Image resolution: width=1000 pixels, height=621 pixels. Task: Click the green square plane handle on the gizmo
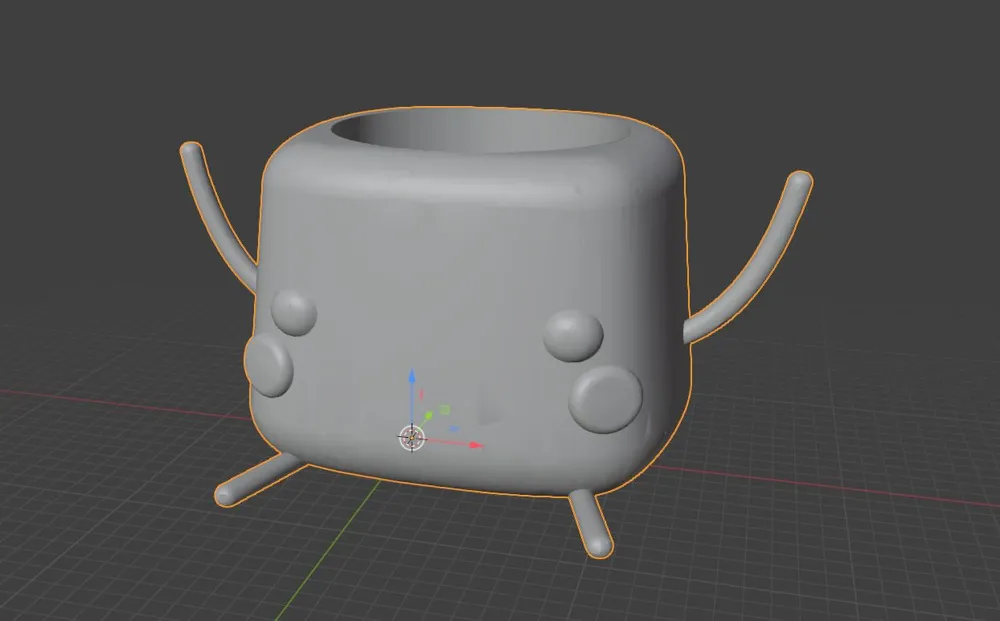click(445, 409)
